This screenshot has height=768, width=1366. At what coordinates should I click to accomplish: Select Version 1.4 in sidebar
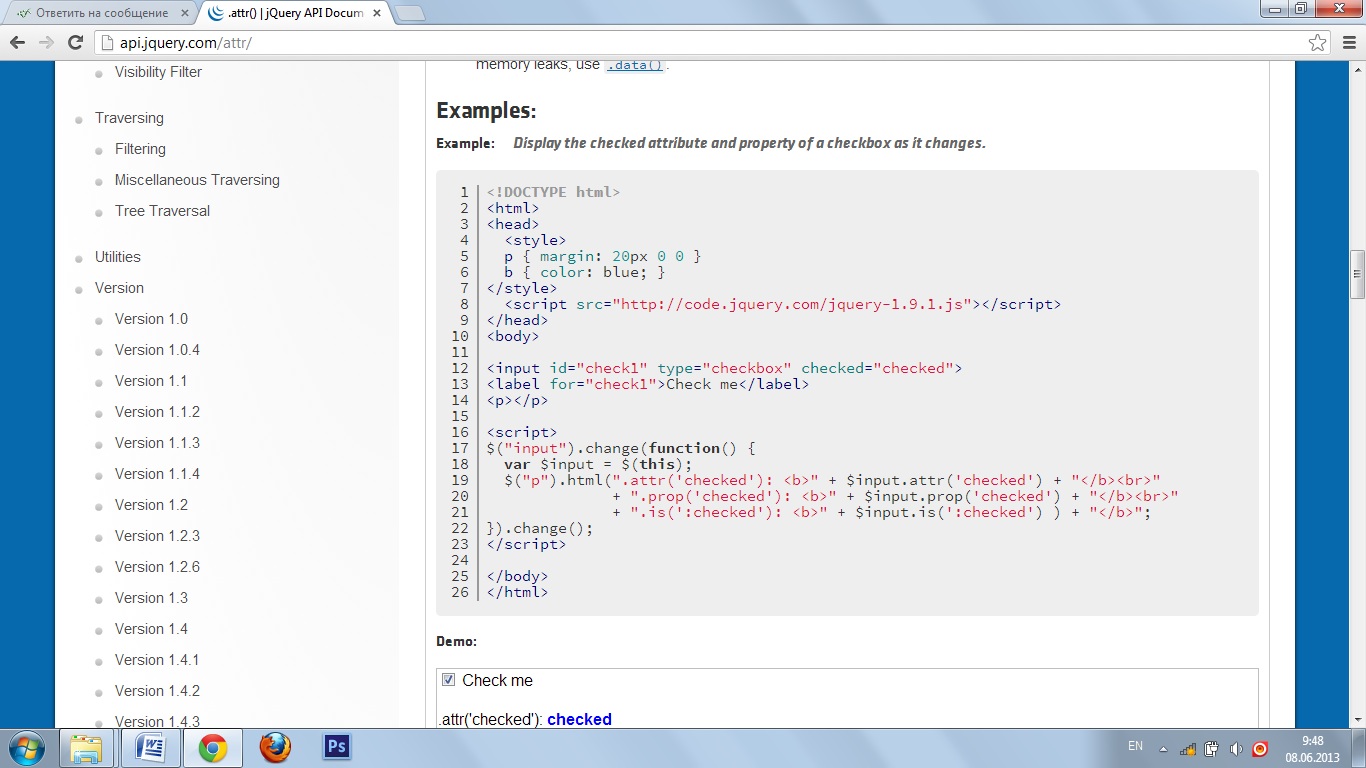[151, 629]
